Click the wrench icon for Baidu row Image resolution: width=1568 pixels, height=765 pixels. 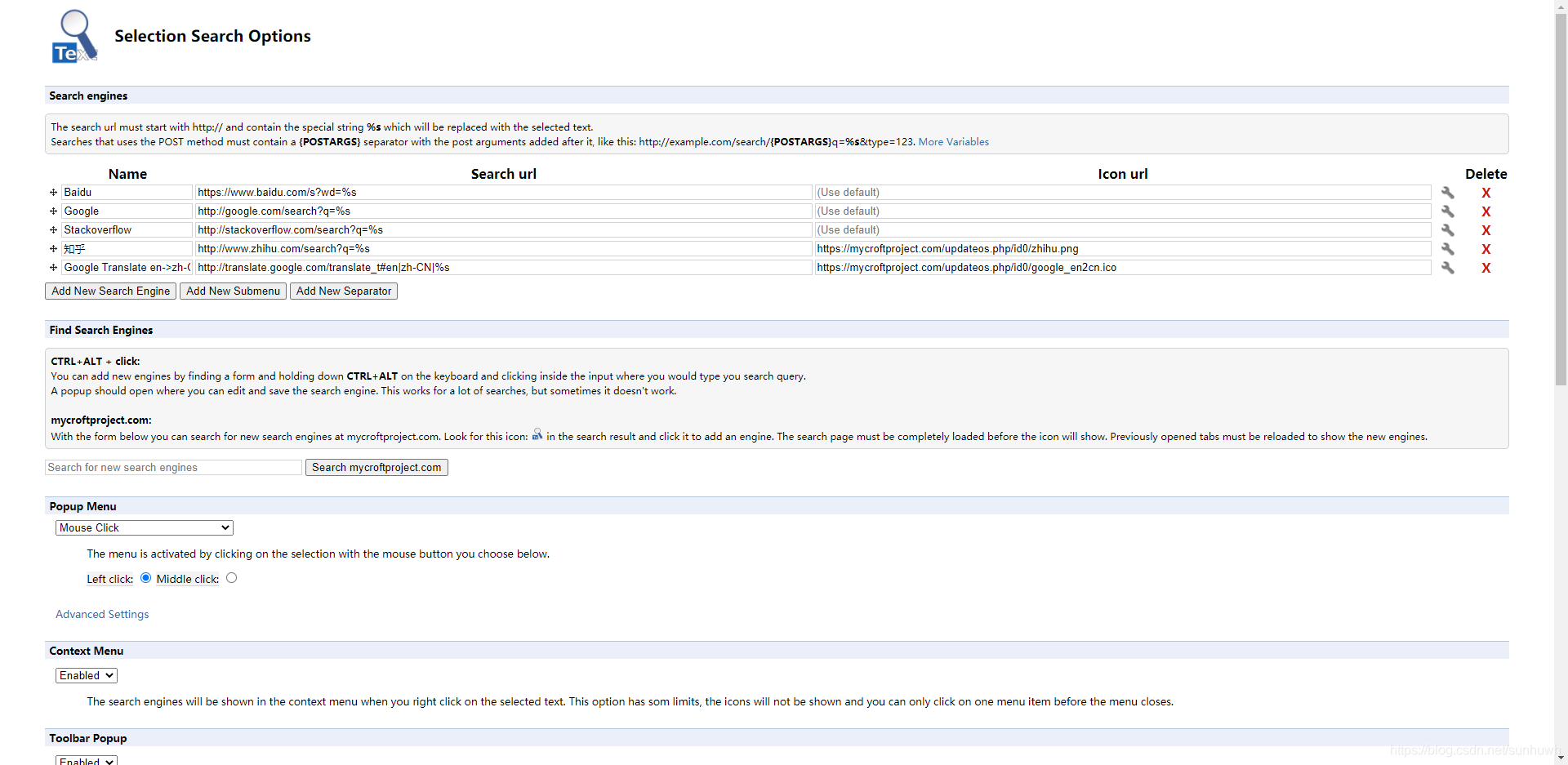point(1447,193)
